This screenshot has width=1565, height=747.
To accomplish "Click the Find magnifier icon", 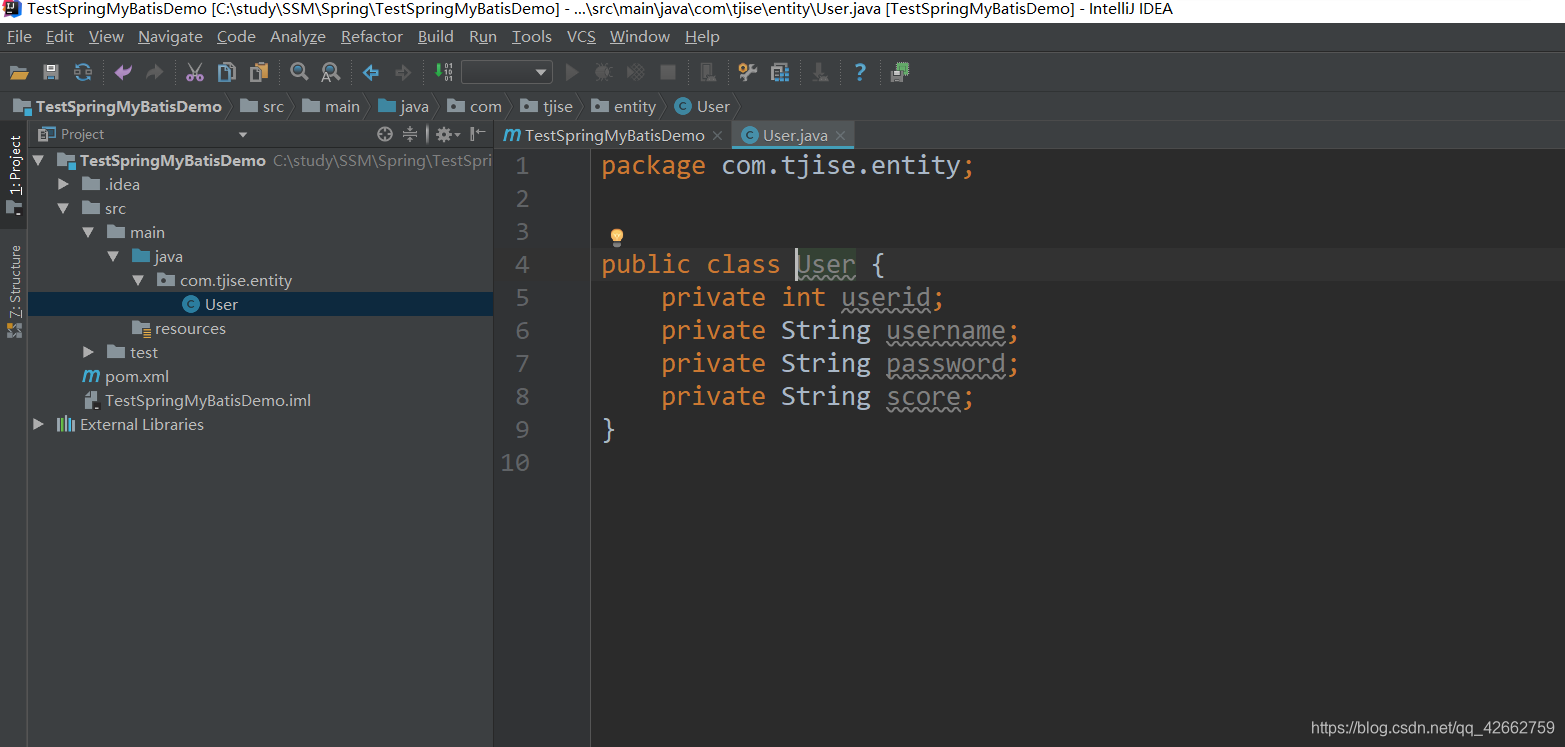I will tap(298, 72).
